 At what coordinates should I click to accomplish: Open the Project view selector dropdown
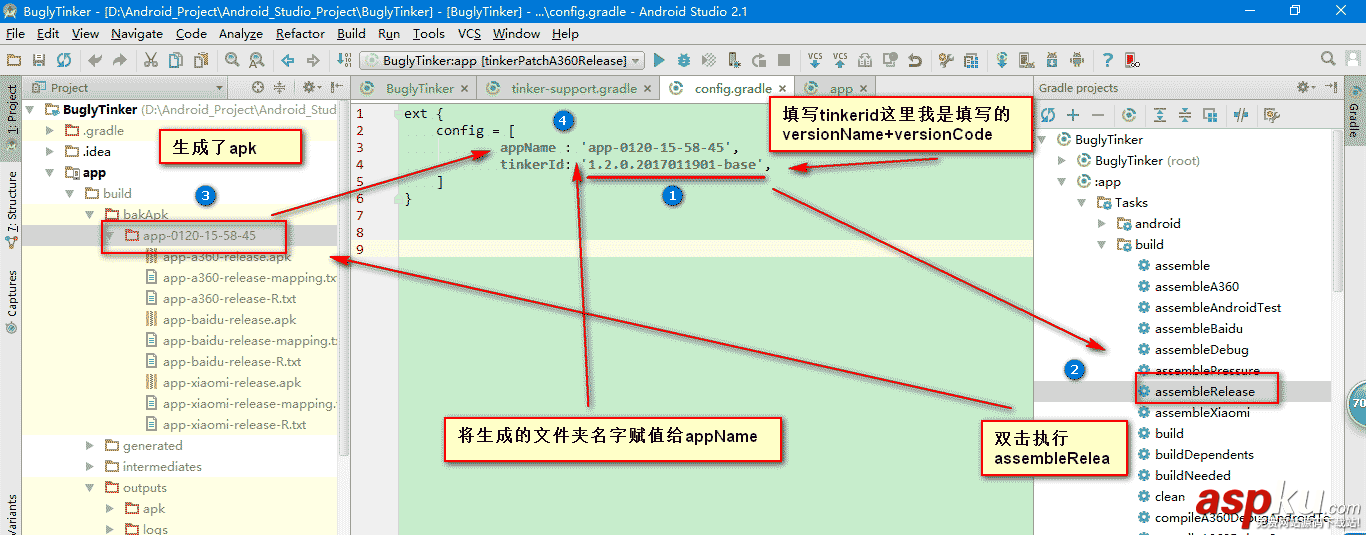coord(128,88)
